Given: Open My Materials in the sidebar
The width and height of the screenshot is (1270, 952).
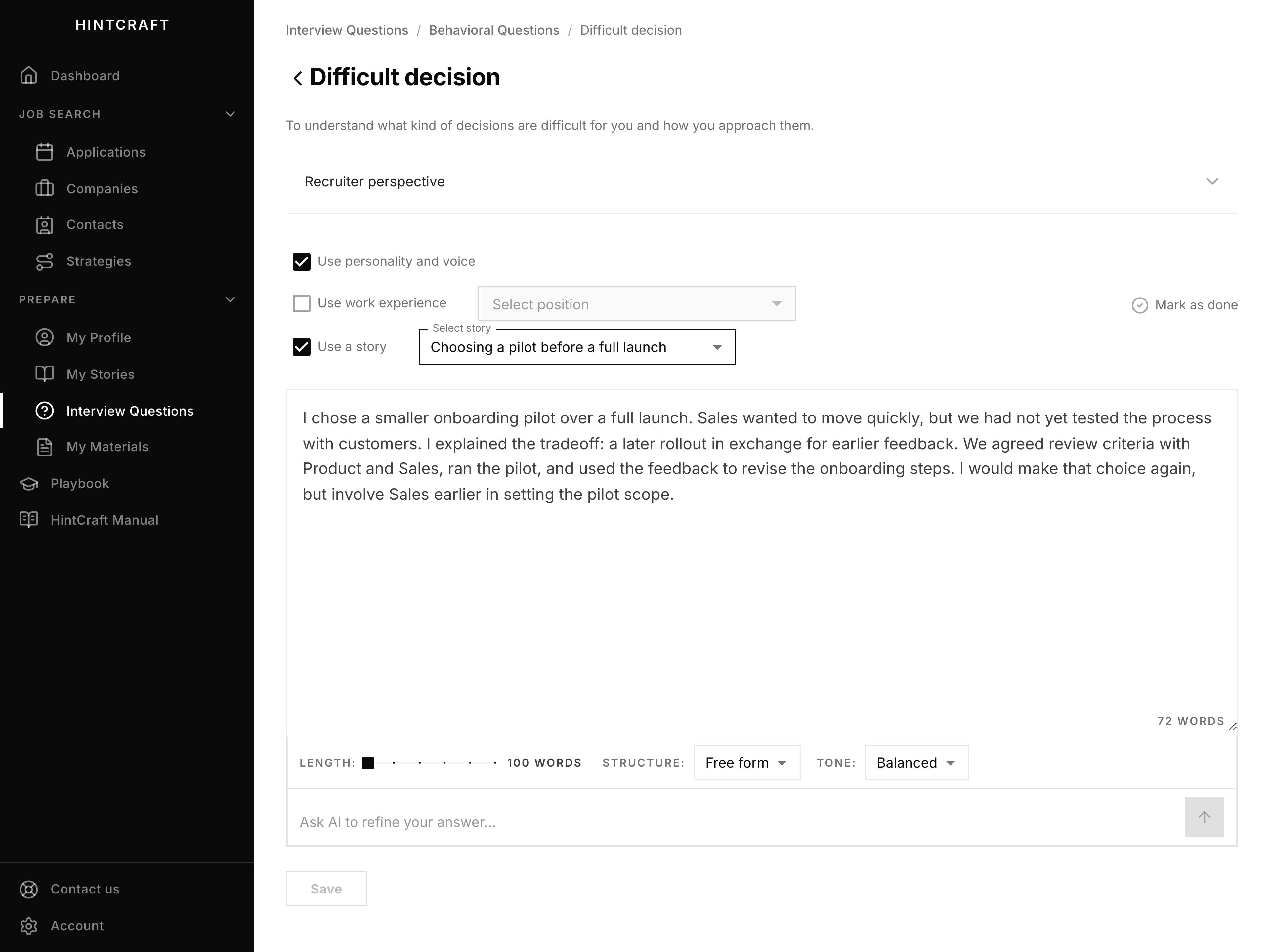Looking at the screenshot, I should [107, 447].
